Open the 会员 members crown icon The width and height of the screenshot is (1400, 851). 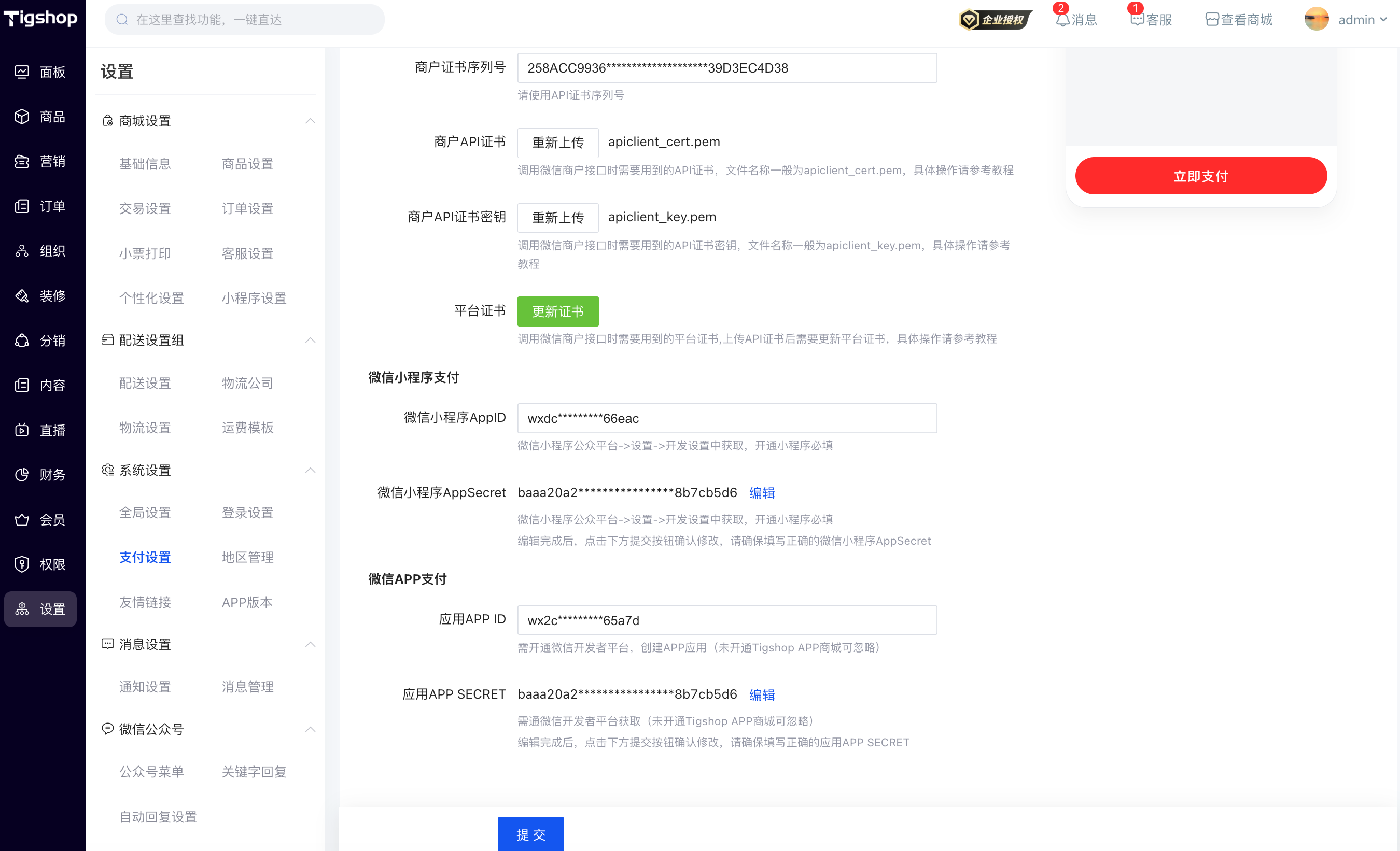22,519
